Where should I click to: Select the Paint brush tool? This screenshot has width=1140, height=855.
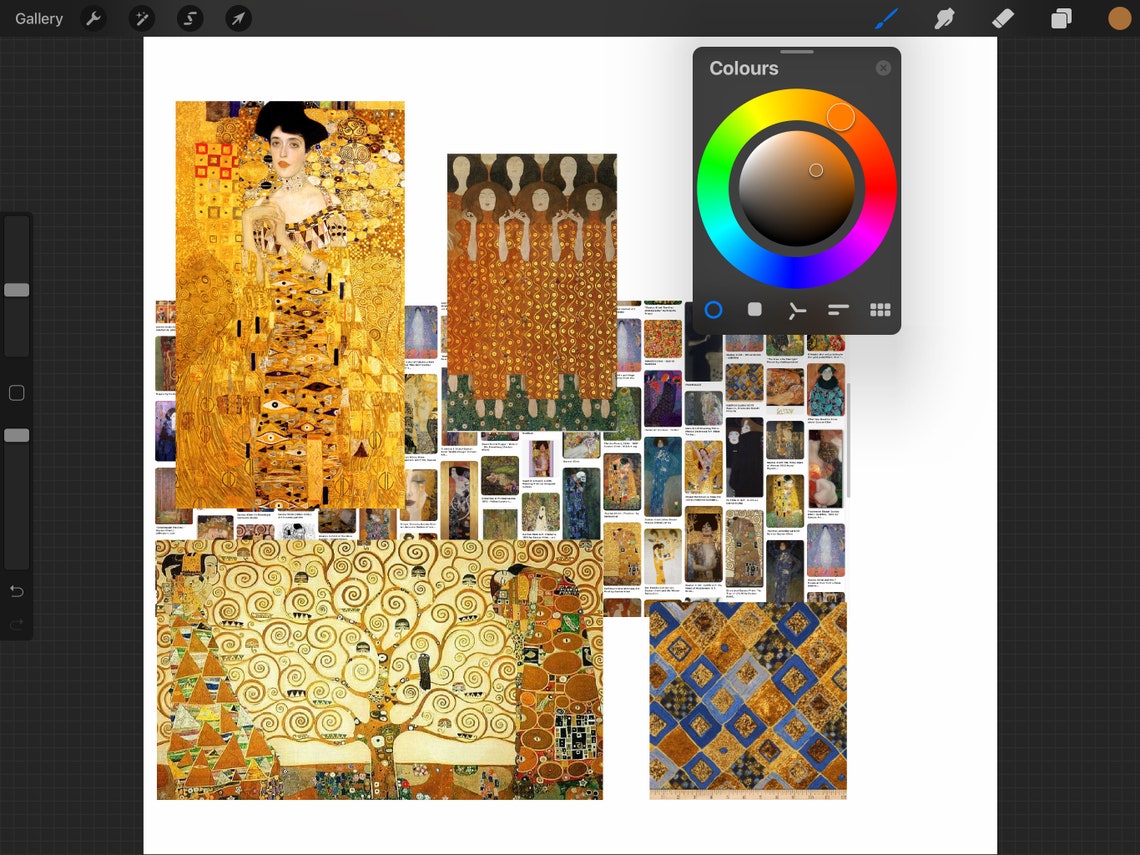(x=886, y=17)
